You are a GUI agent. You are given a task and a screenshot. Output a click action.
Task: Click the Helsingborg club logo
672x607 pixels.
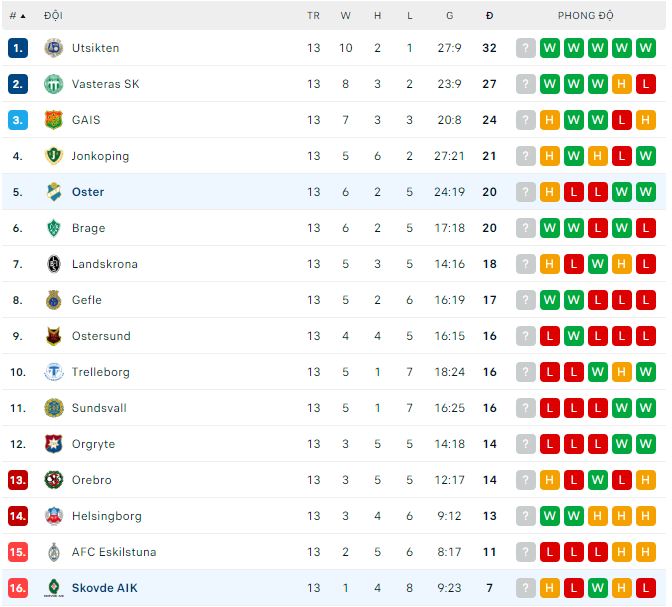pyautogui.click(x=53, y=516)
